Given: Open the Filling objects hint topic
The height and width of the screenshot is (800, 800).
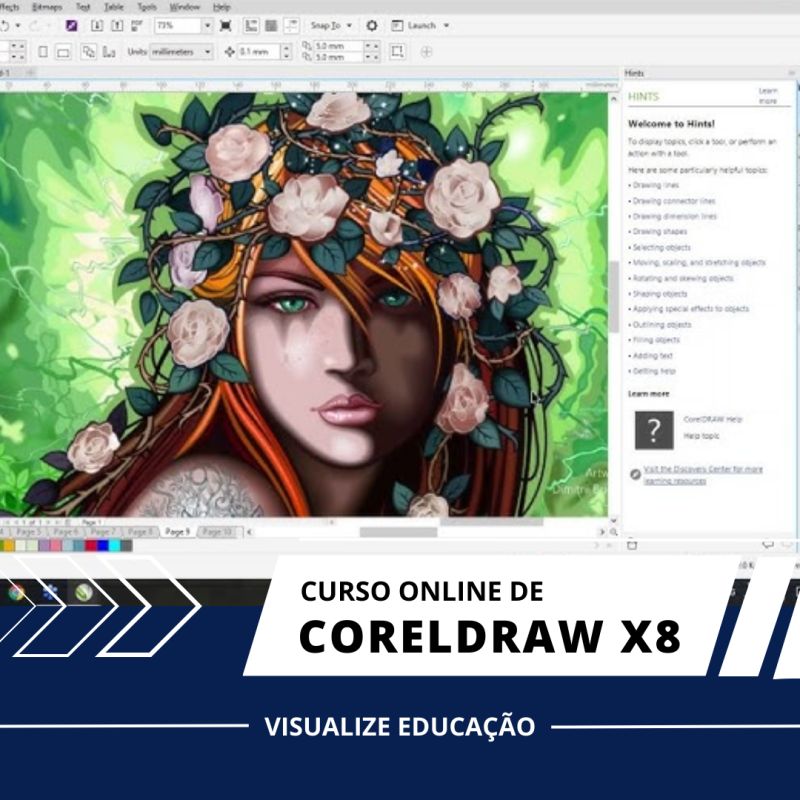Looking at the screenshot, I should click(656, 340).
